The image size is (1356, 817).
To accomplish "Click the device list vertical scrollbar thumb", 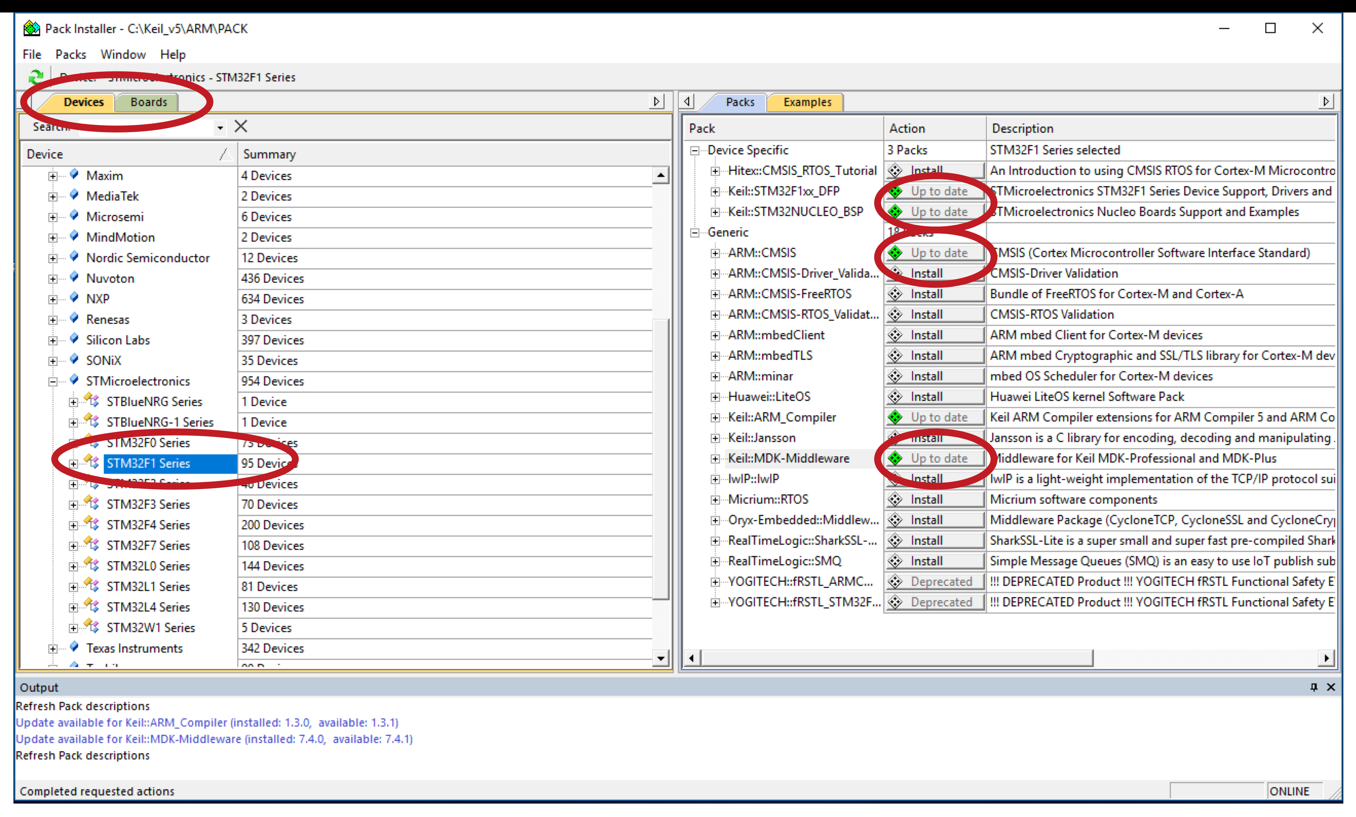I will point(661,458).
